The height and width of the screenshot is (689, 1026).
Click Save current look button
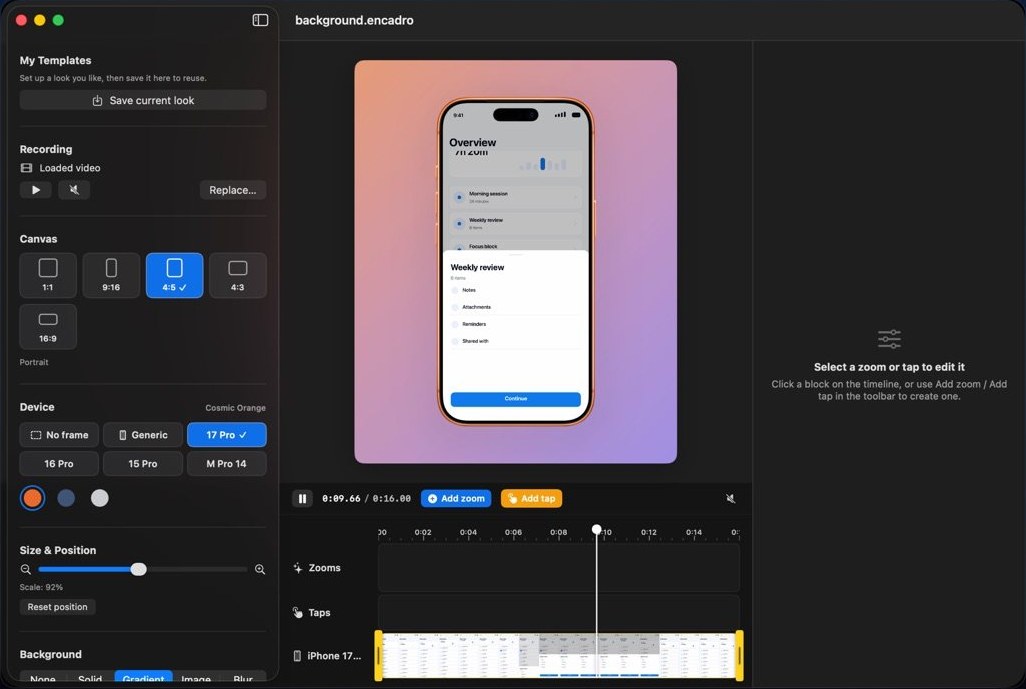point(143,100)
